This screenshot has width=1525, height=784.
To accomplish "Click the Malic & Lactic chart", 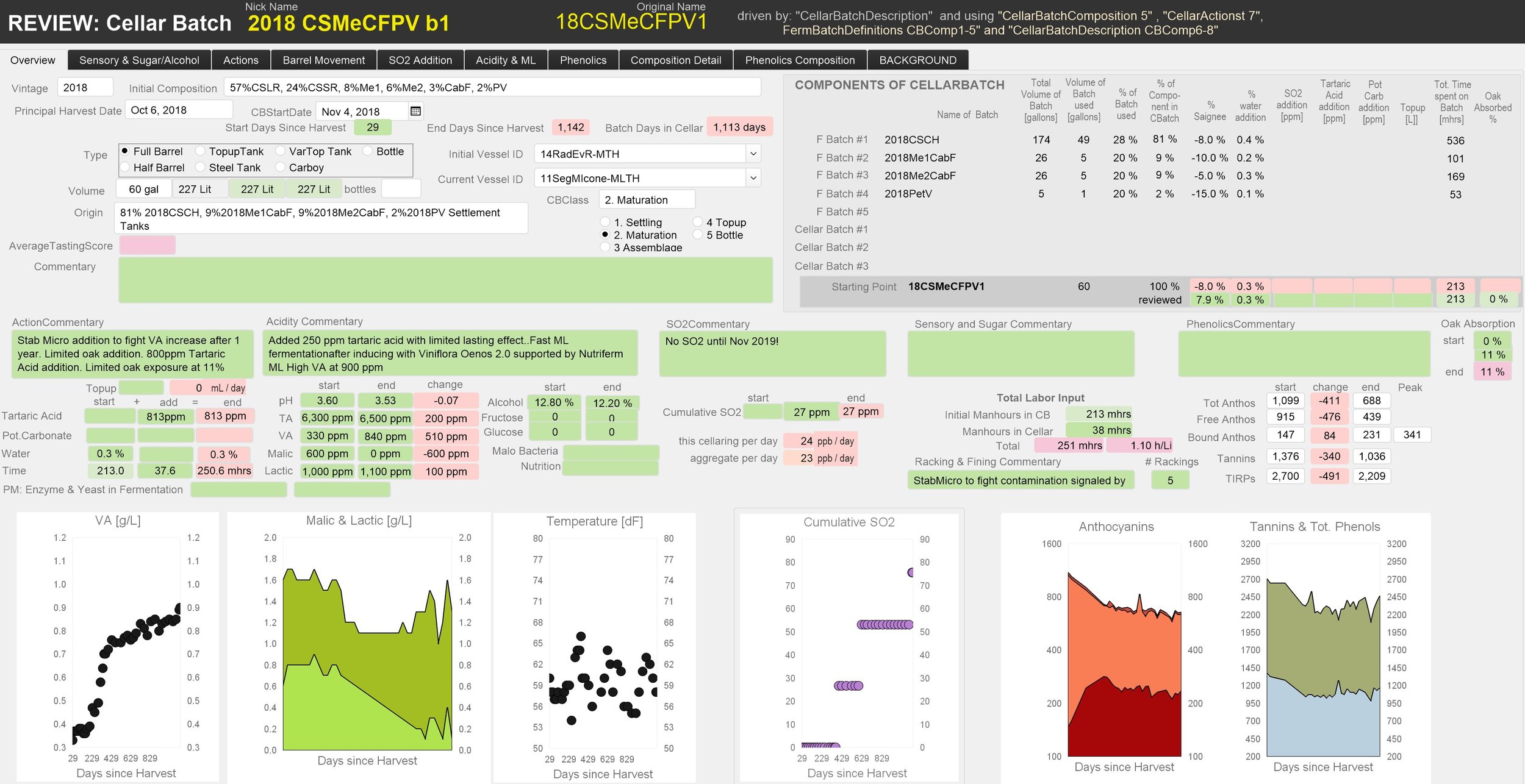I will (x=359, y=646).
